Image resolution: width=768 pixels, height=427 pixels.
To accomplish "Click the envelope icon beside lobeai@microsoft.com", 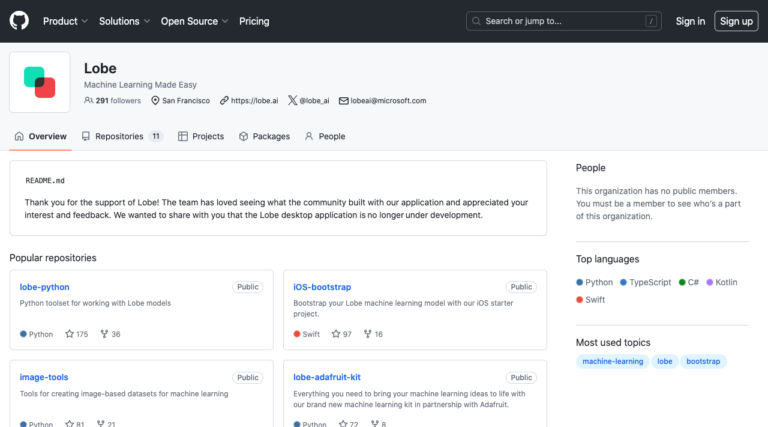I will [x=344, y=100].
